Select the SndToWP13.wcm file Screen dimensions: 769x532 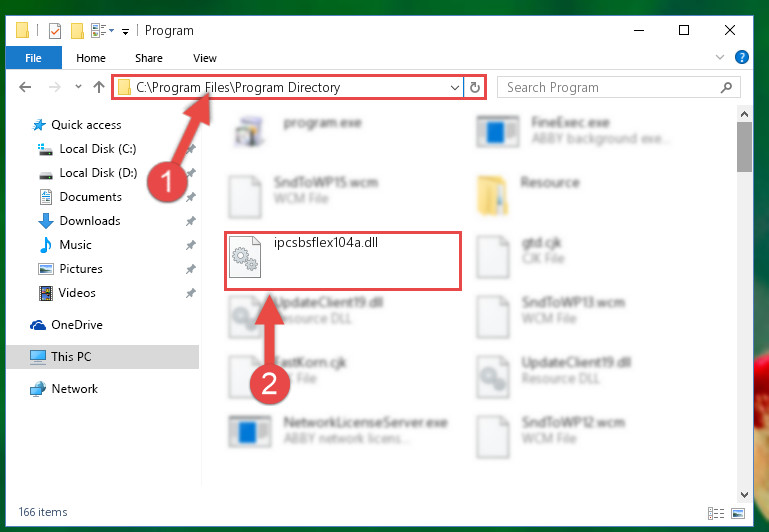pyautogui.click(x=551, y=316)
